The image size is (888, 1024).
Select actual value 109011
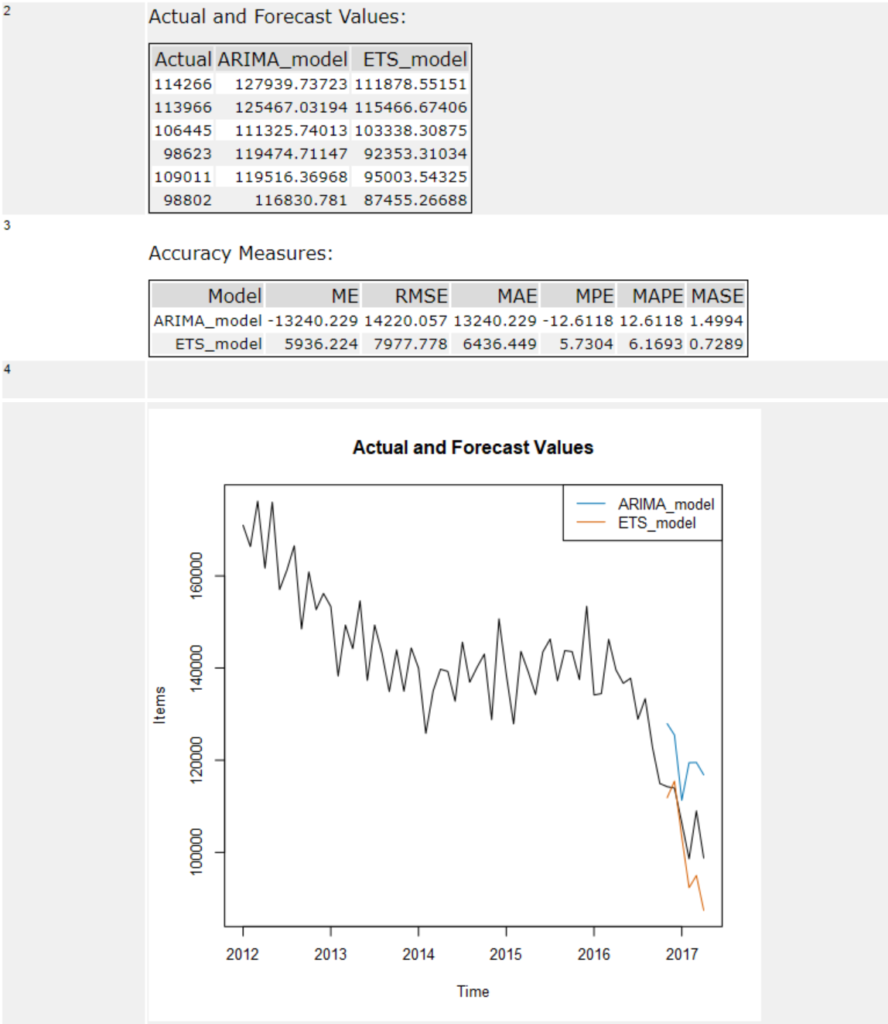tap(183, 177)
